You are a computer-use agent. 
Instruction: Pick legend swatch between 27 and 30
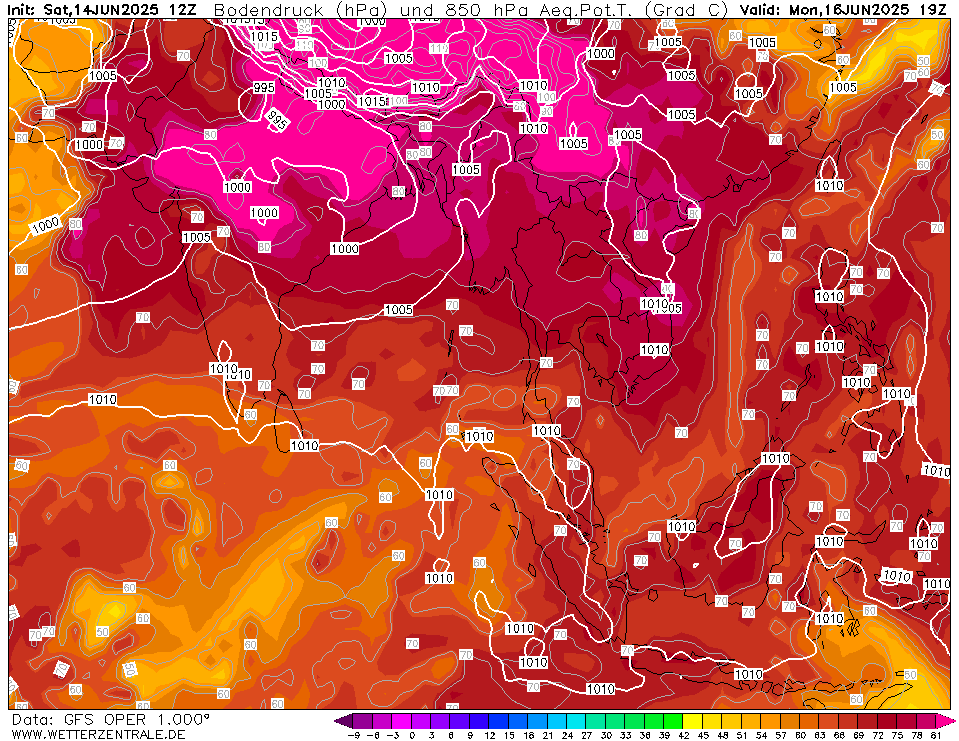[596, 720]
